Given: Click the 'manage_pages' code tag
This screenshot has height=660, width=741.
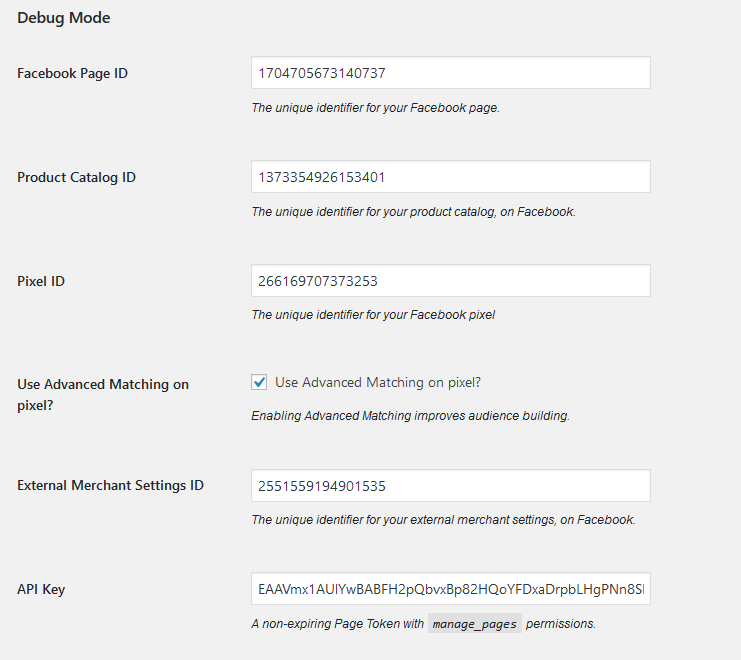Looking at the screenshot, I should pos(474,624).
